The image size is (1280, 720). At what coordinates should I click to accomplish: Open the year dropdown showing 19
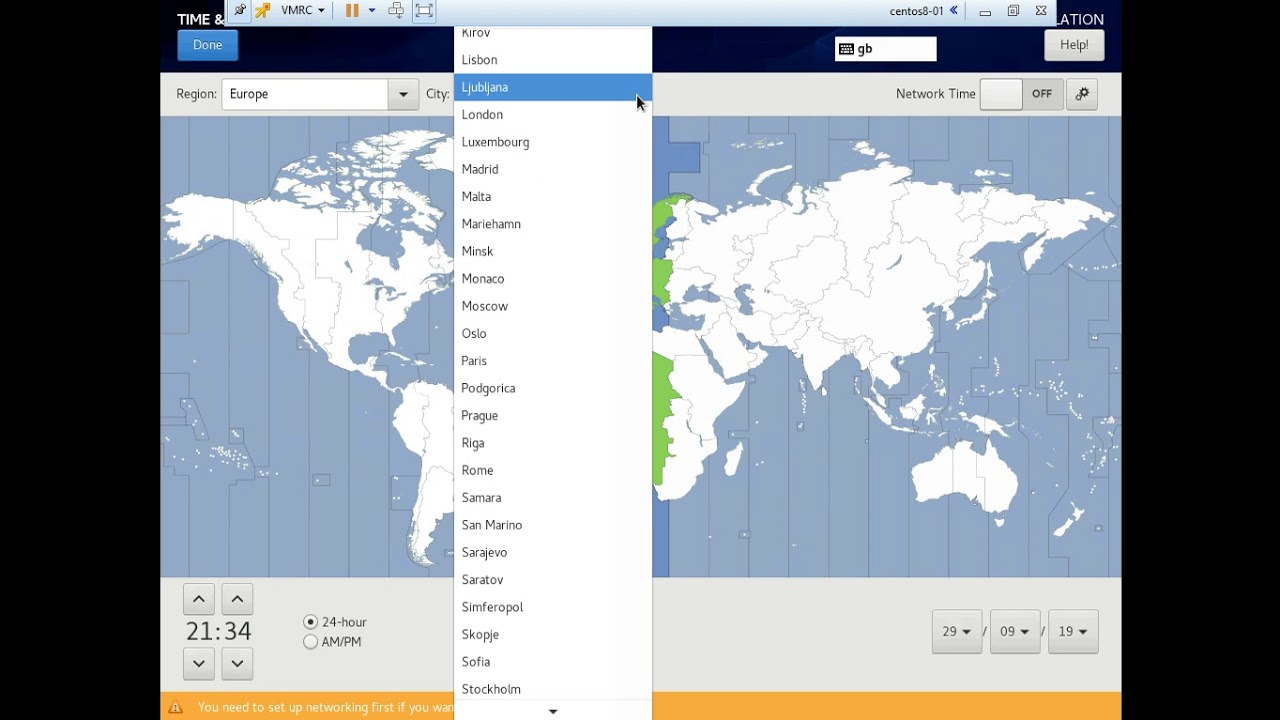tap(1073, 632)
